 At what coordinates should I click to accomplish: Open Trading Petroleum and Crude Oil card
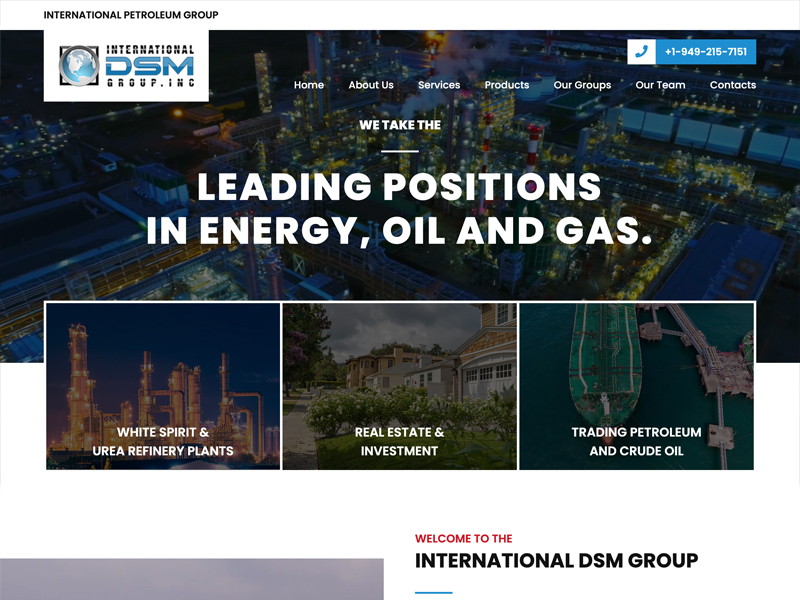[x=637, y=387]
